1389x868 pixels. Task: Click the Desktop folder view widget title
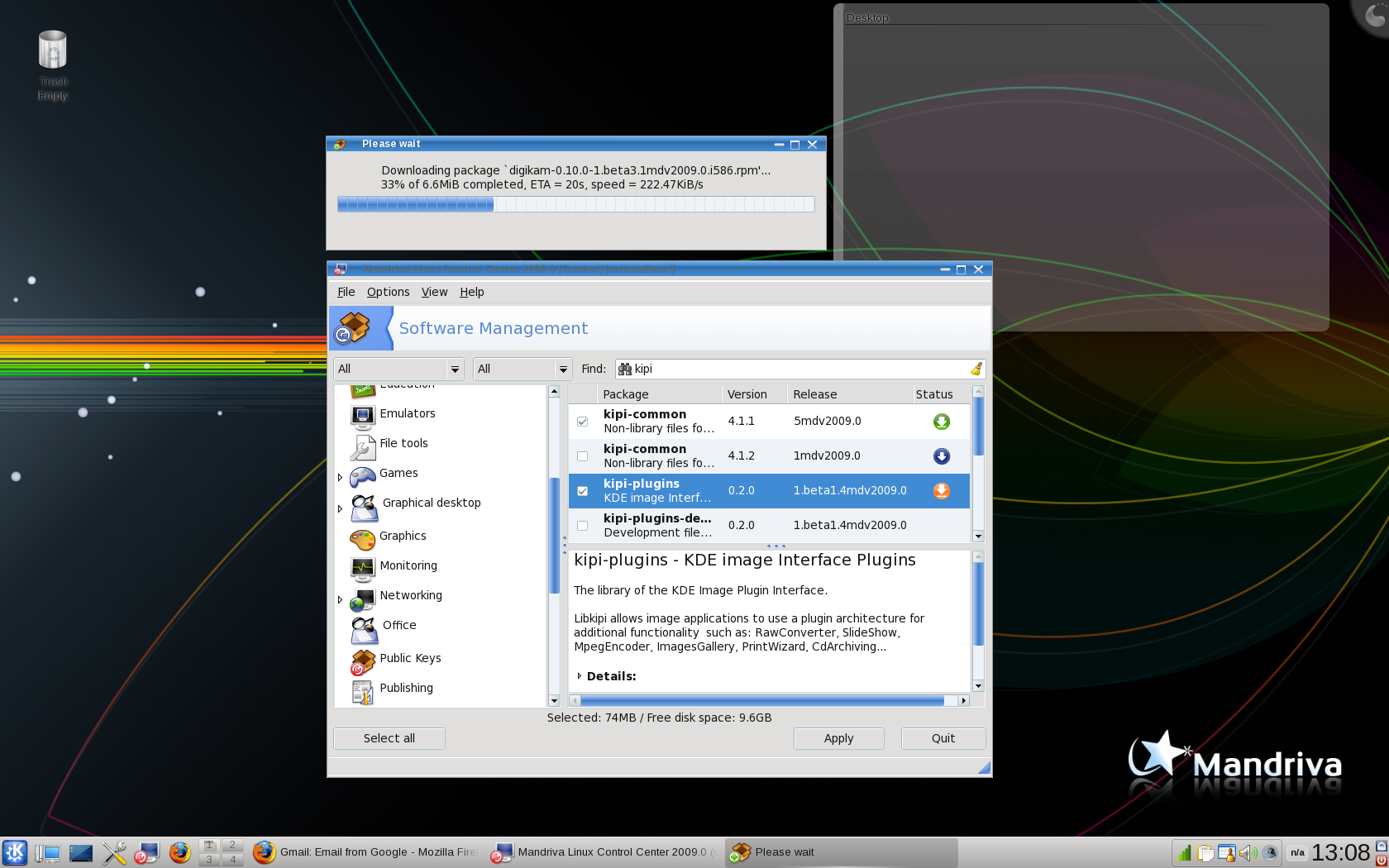click(867, 18)
